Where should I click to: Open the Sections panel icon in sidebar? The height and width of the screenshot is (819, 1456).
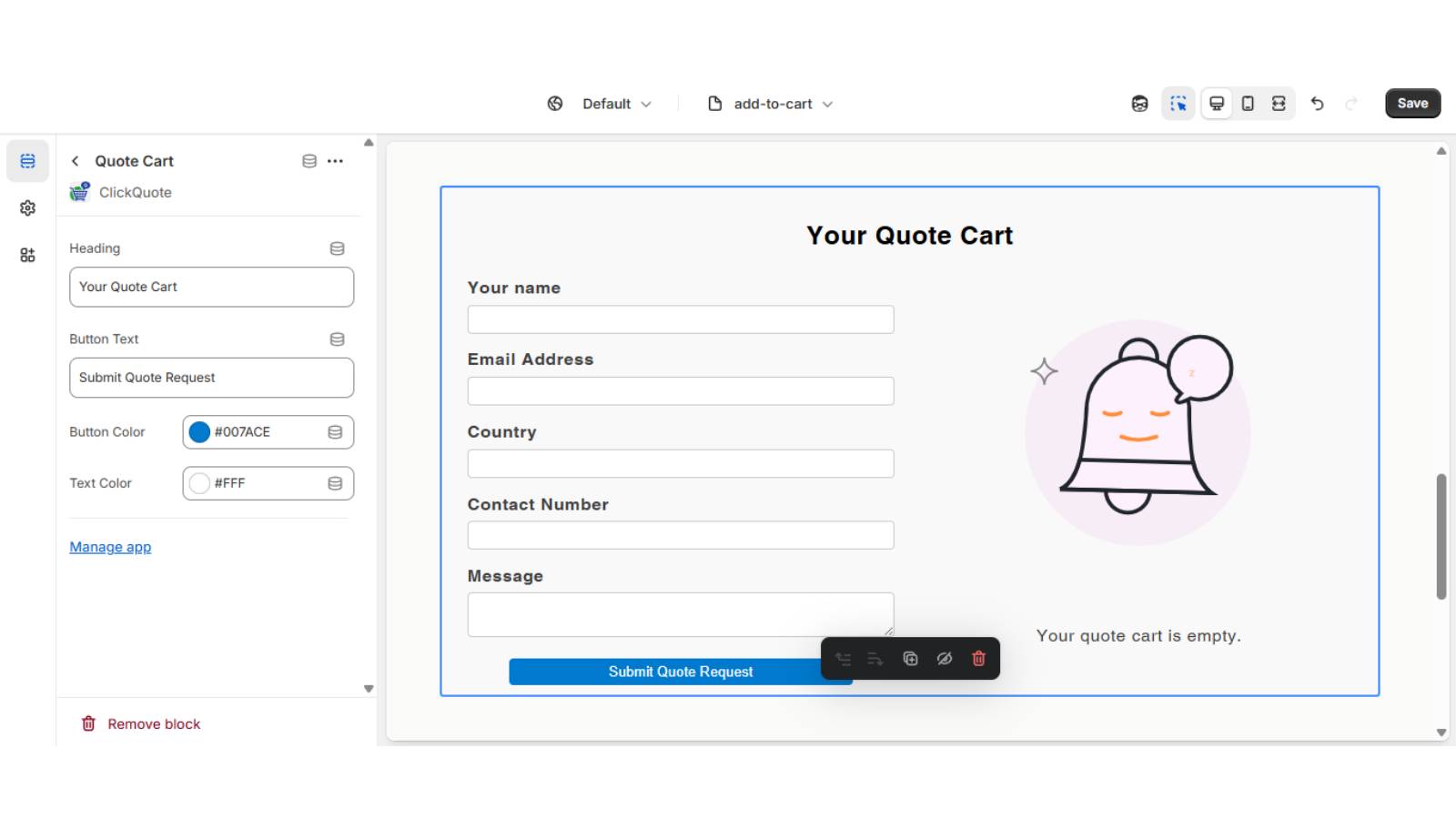27,161
